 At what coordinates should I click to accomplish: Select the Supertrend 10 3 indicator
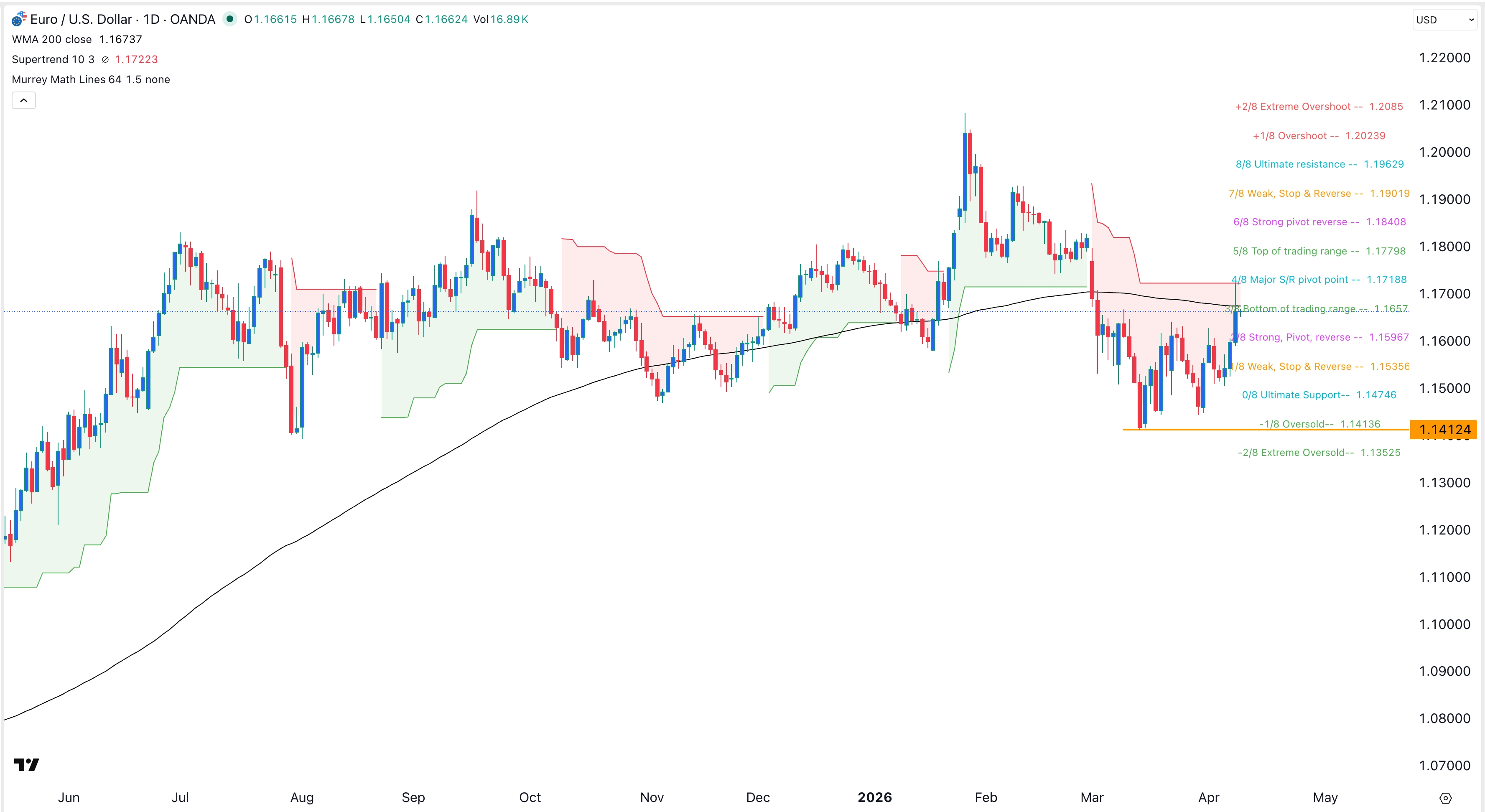tap(53, 59)
